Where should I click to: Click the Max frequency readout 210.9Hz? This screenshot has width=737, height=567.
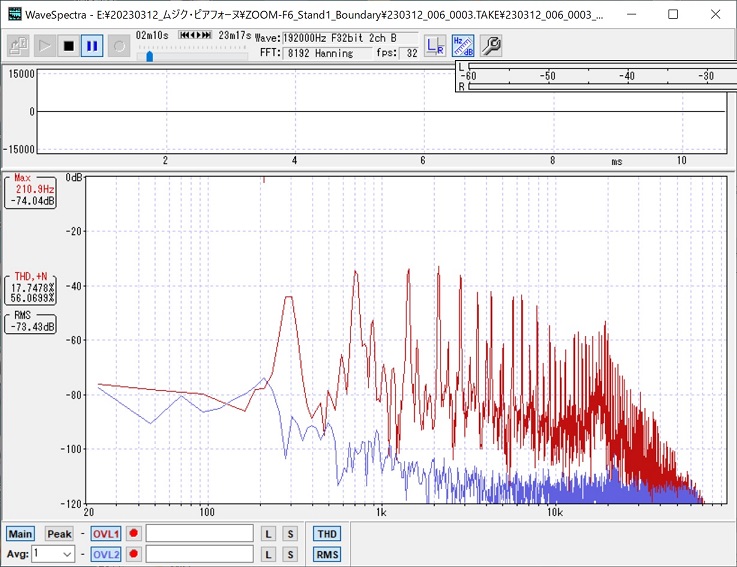click(35, 189)
